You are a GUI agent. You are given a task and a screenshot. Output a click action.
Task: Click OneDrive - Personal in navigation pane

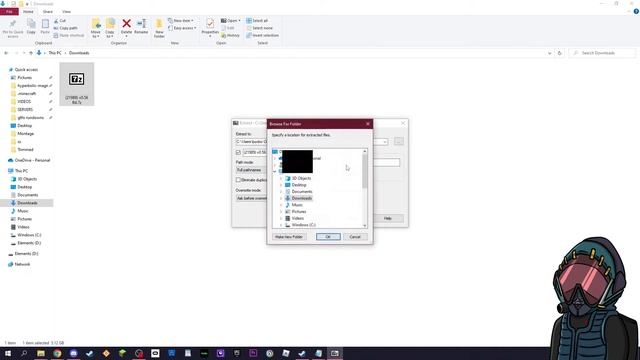click(x=29, y=160)
